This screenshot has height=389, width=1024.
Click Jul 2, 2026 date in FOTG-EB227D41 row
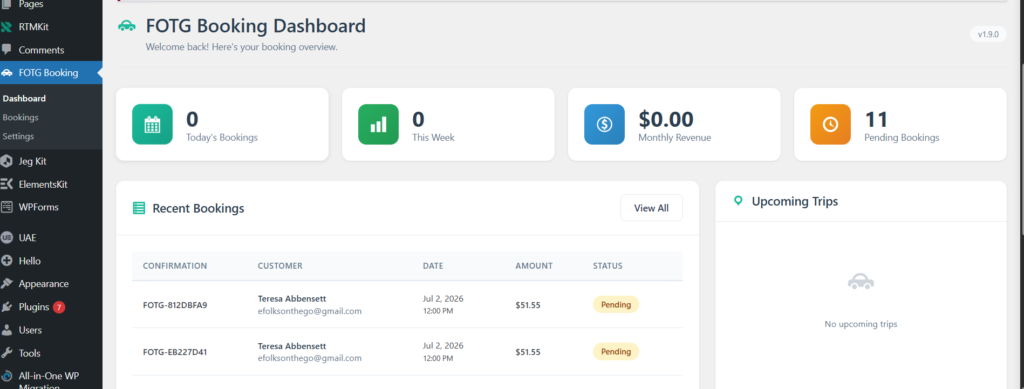(x=443, y=345)
